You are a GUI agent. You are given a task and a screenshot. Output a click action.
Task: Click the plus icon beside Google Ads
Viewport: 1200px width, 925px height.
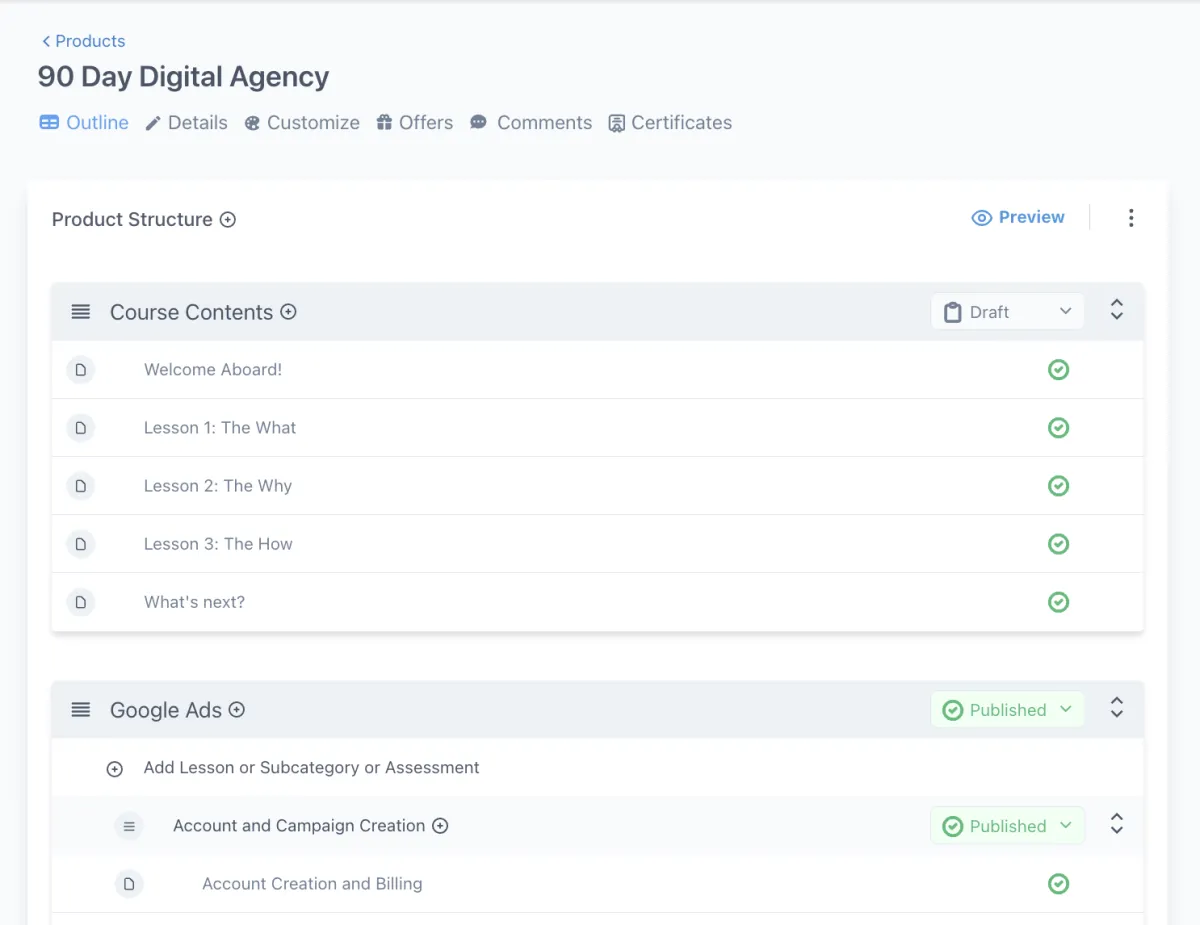(x=237, y=710)
